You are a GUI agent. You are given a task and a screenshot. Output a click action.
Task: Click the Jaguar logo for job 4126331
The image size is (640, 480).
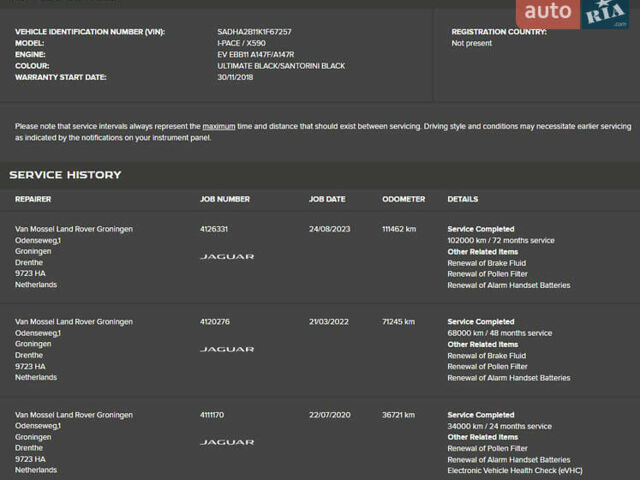pos(227,257)
